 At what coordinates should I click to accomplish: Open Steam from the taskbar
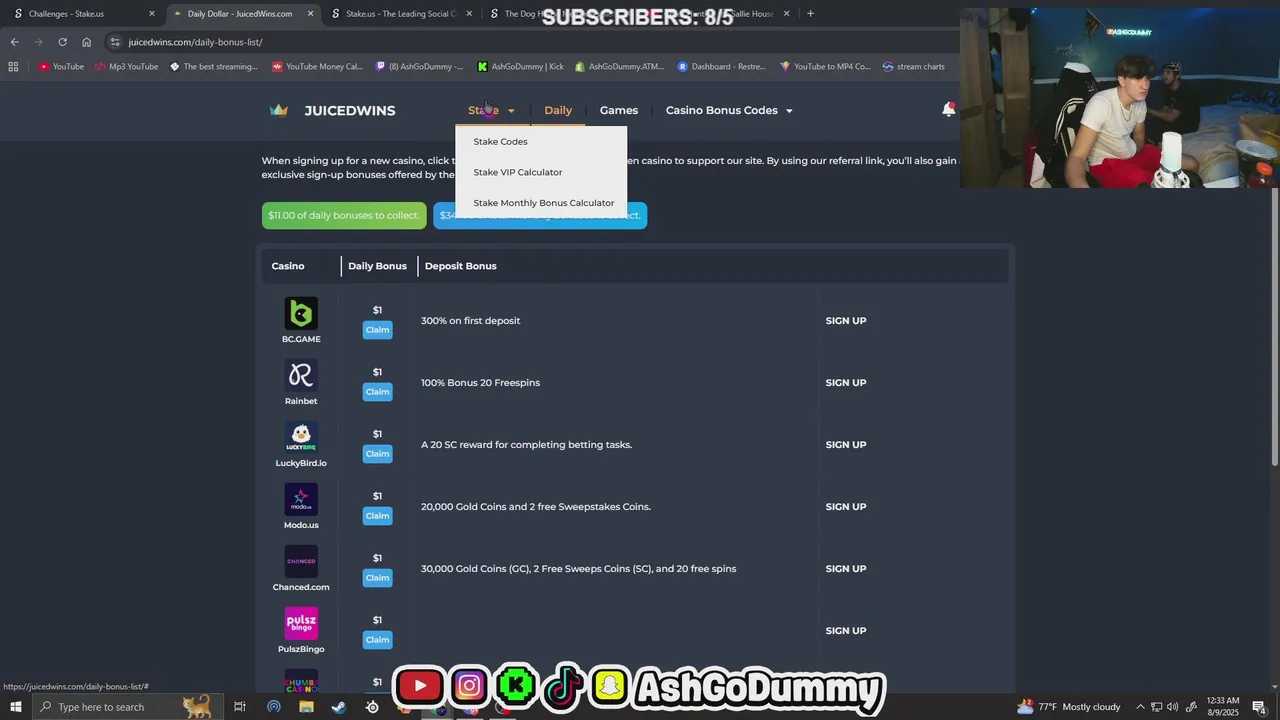339,707
